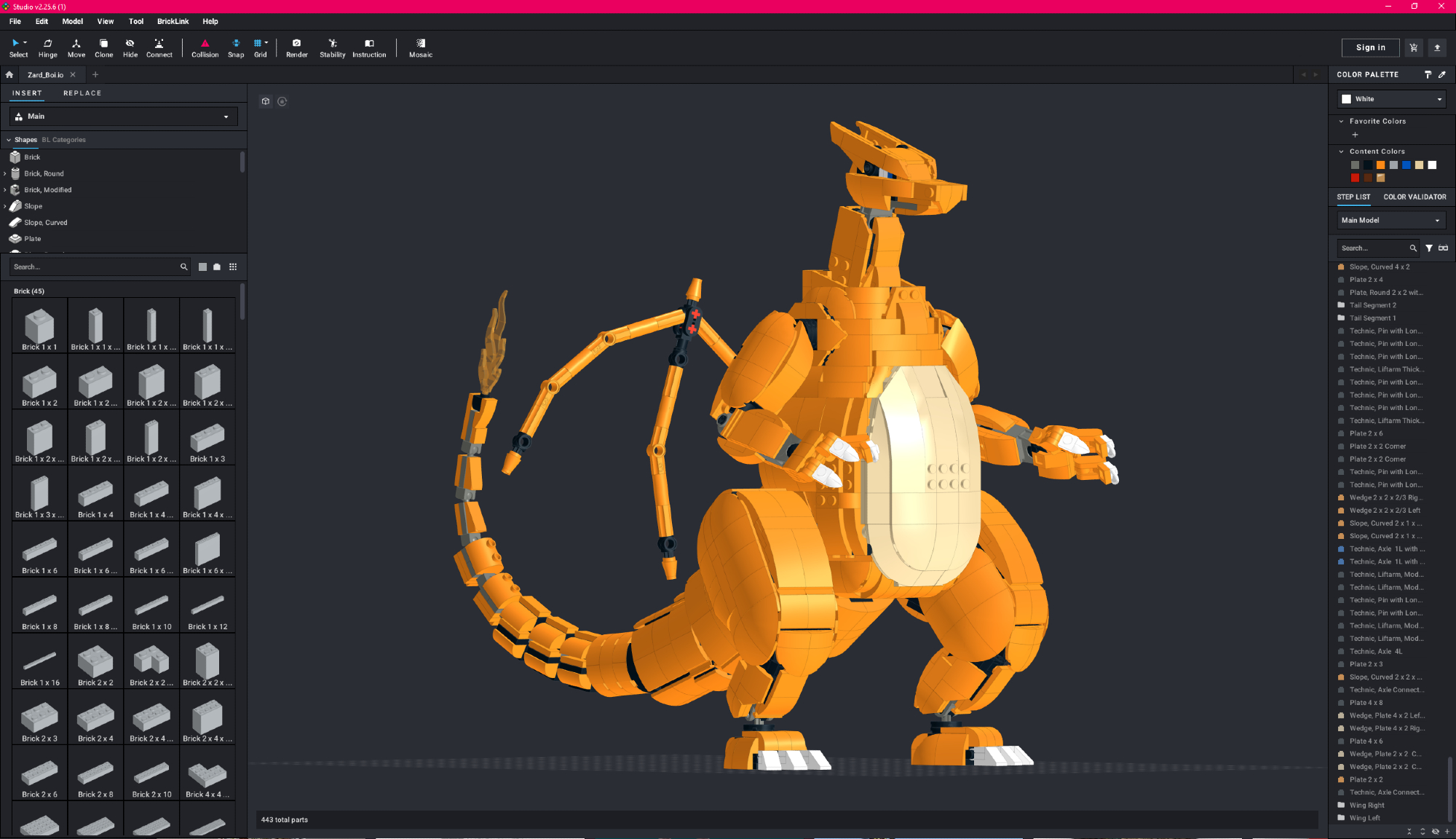Viewport: 1456px width, 839px height.
Task: Select the Hinge tool
Action: point(47,47)
